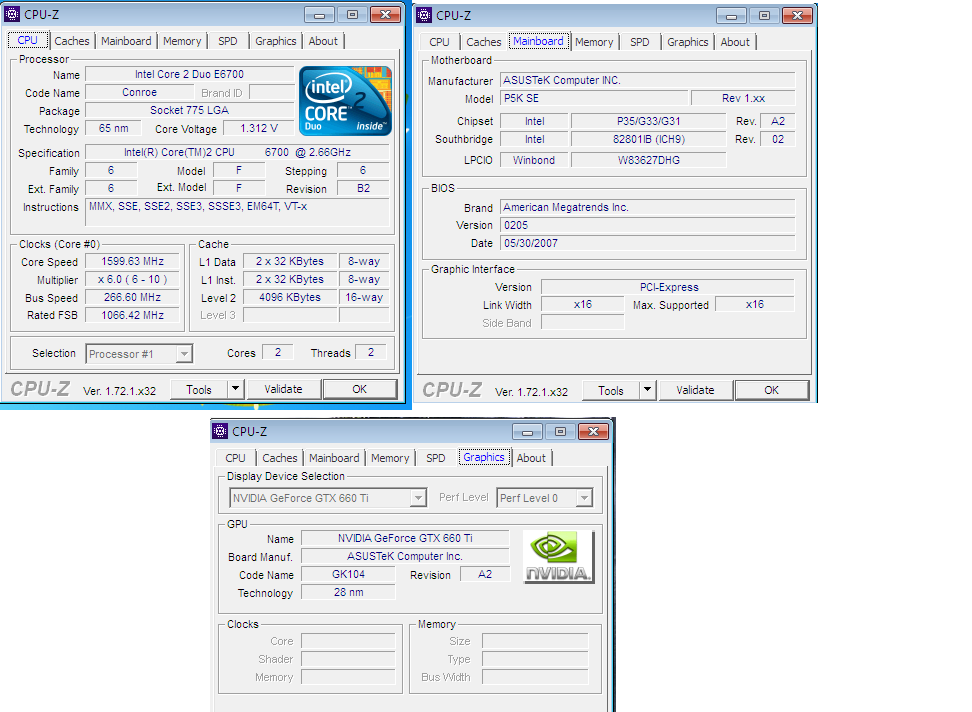Click the BIOS Date value 05/30/2007
972x712 pixels.
(647, 243)
